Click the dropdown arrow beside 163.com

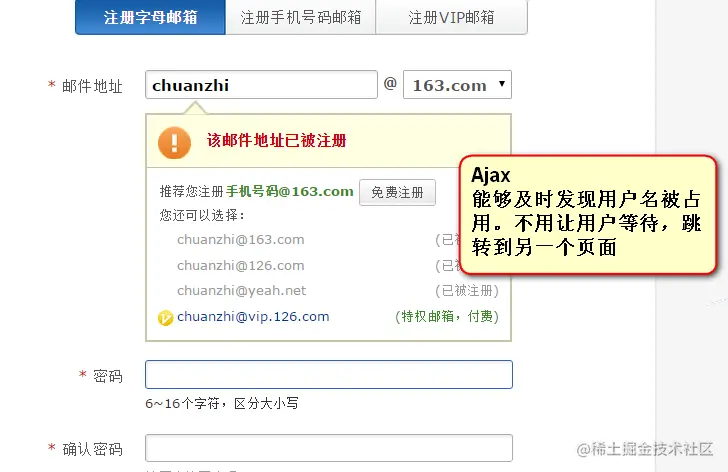(x=501, y=84)
